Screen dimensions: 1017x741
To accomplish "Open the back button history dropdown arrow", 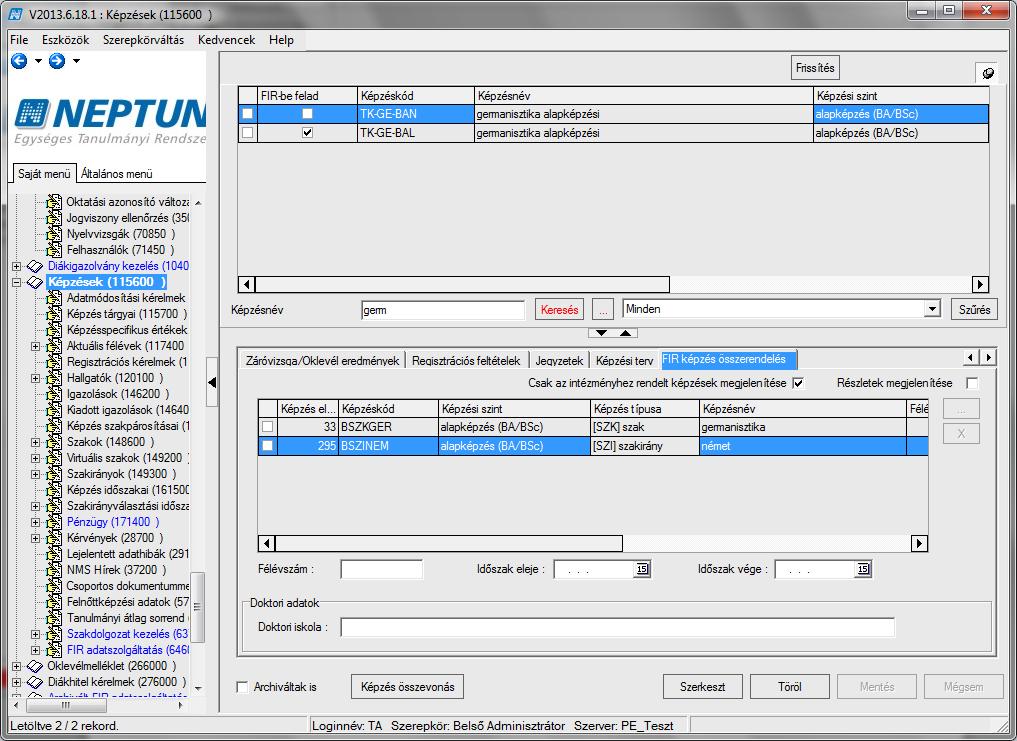I will (x=38, y=61).
